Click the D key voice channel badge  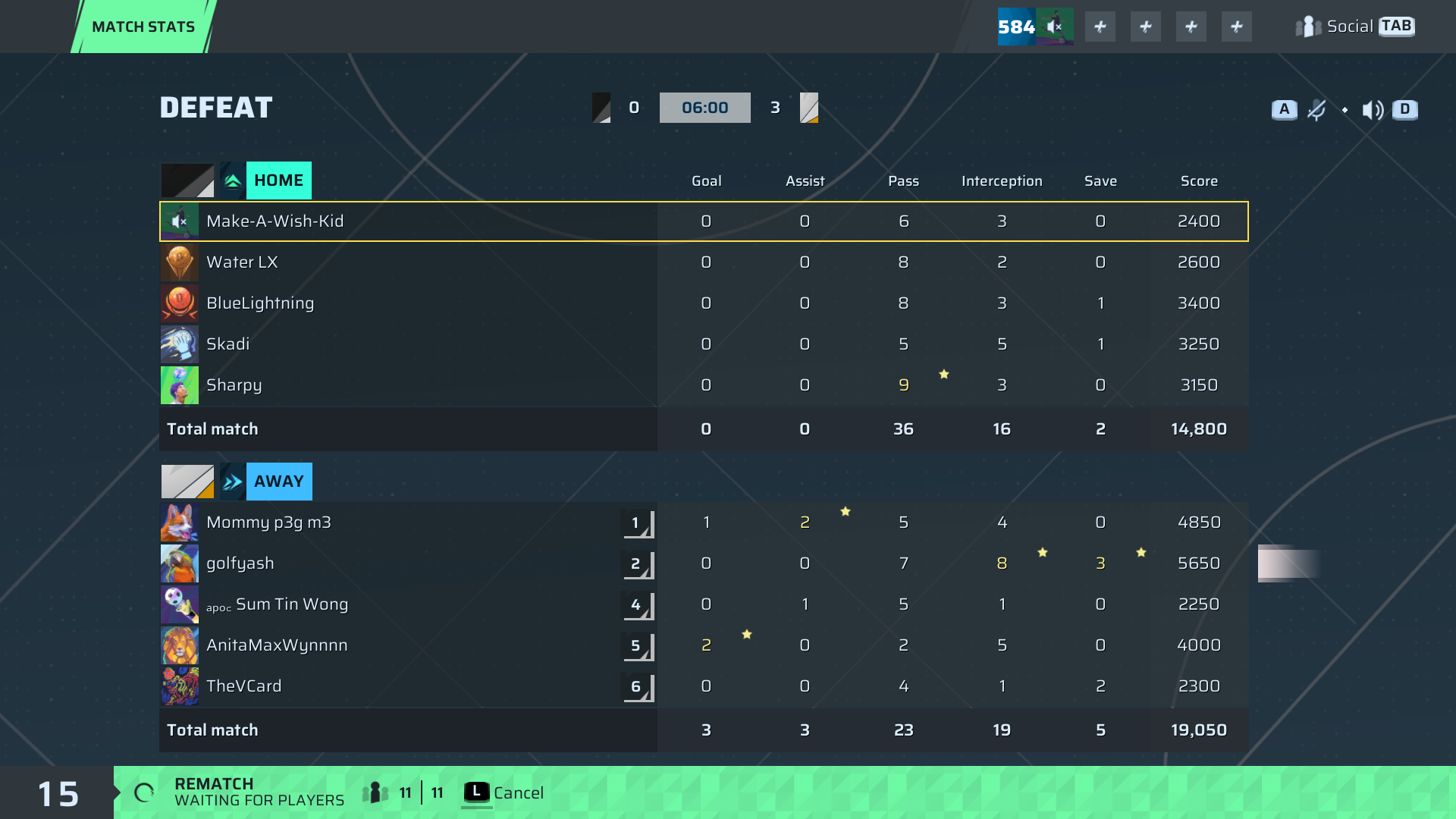point(1405,109)
